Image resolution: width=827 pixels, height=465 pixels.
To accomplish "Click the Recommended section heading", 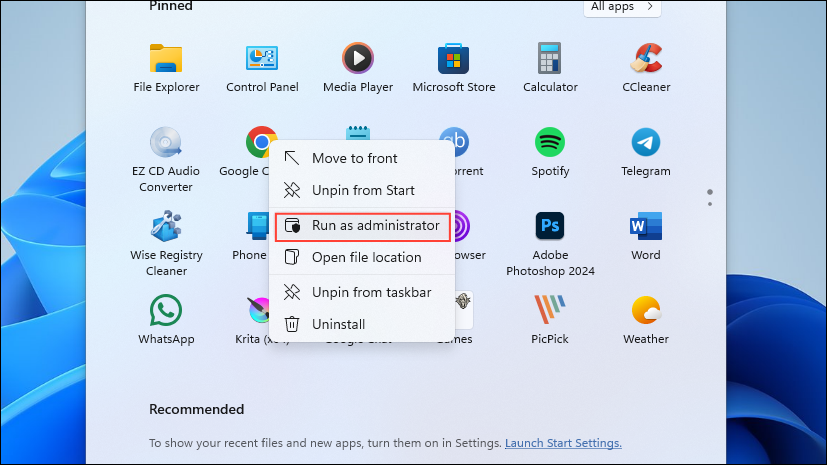I will pos(196,409).
